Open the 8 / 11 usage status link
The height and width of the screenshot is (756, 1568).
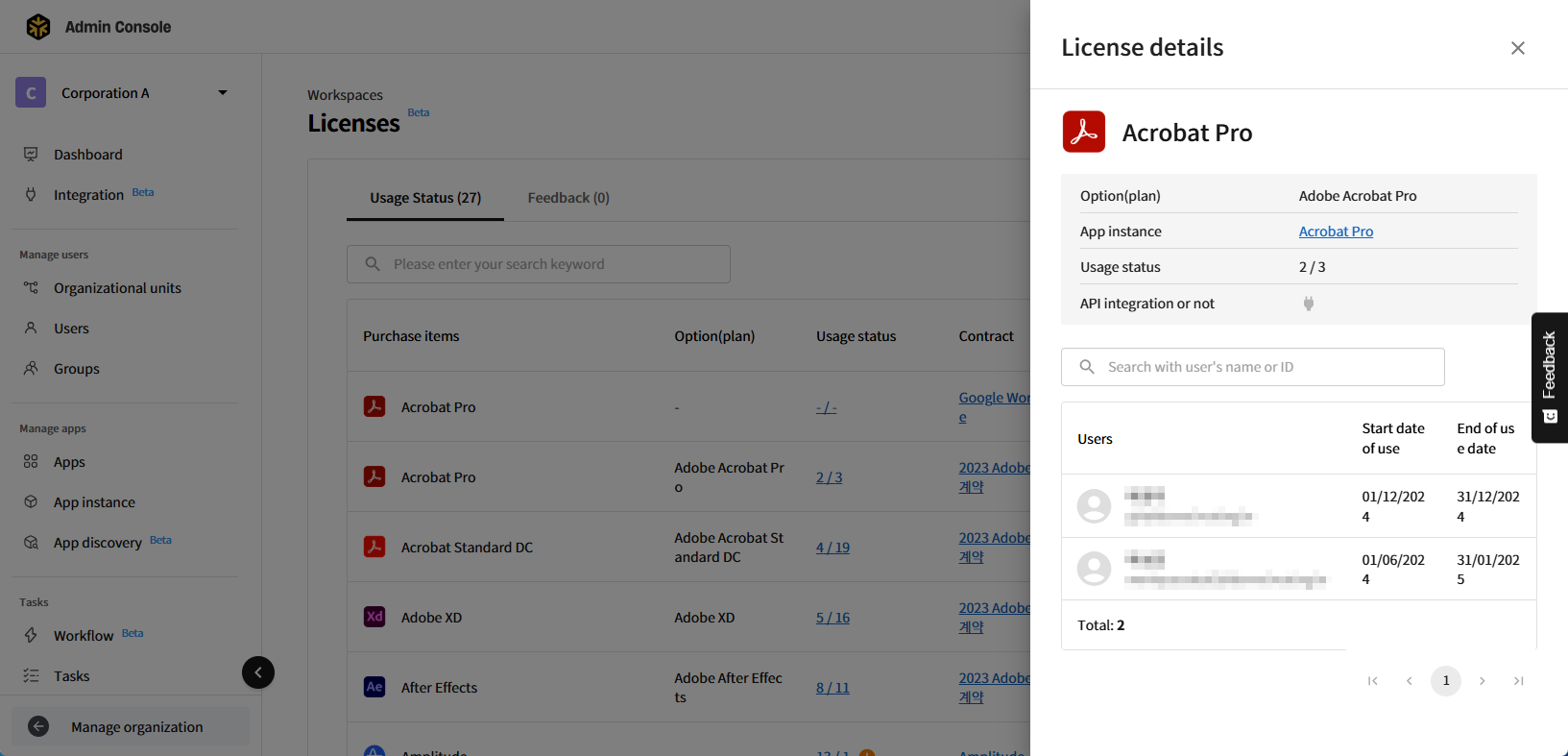(832, 688)
